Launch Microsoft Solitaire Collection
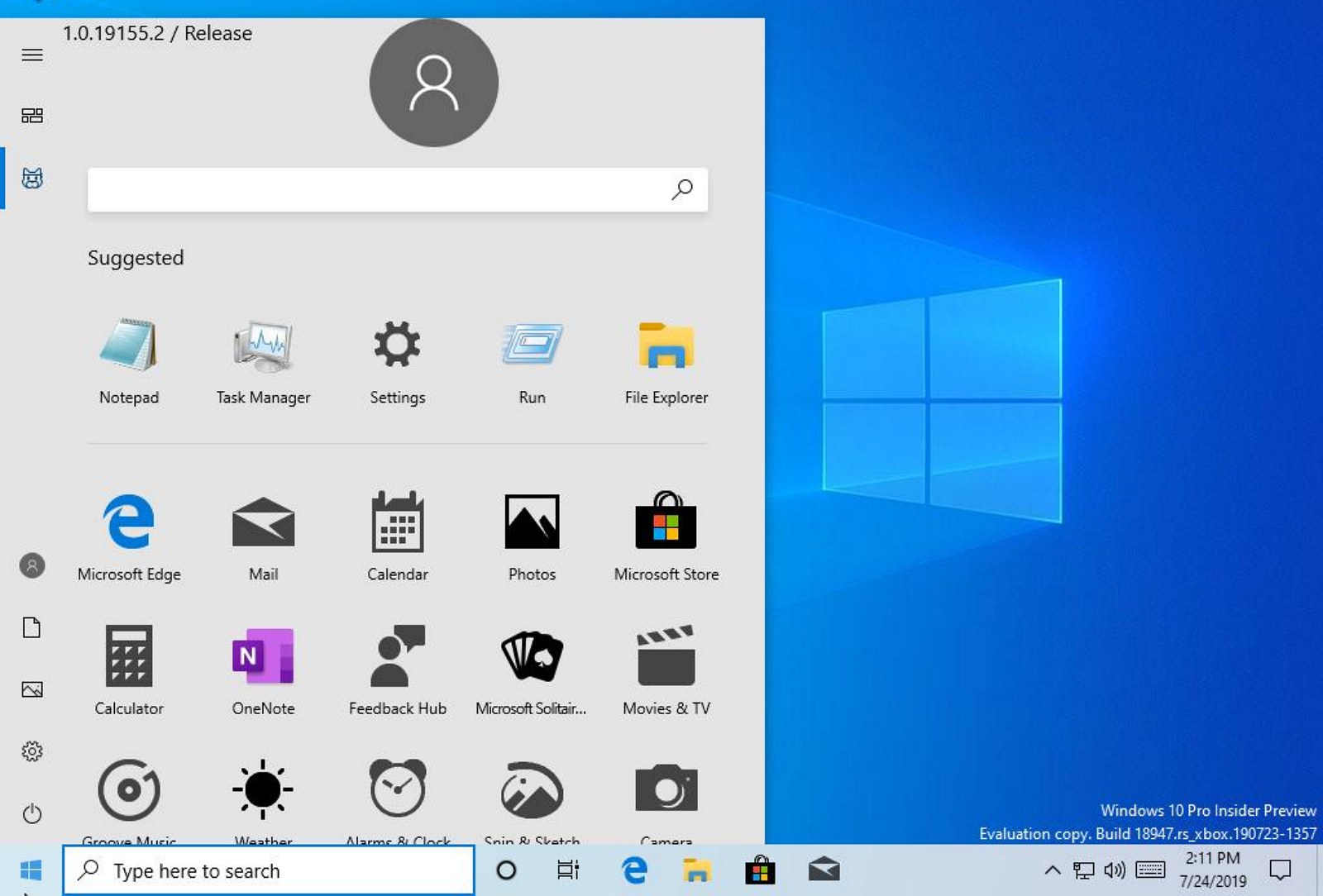This screenshot has height=896, width=1323. pos(532,671)
